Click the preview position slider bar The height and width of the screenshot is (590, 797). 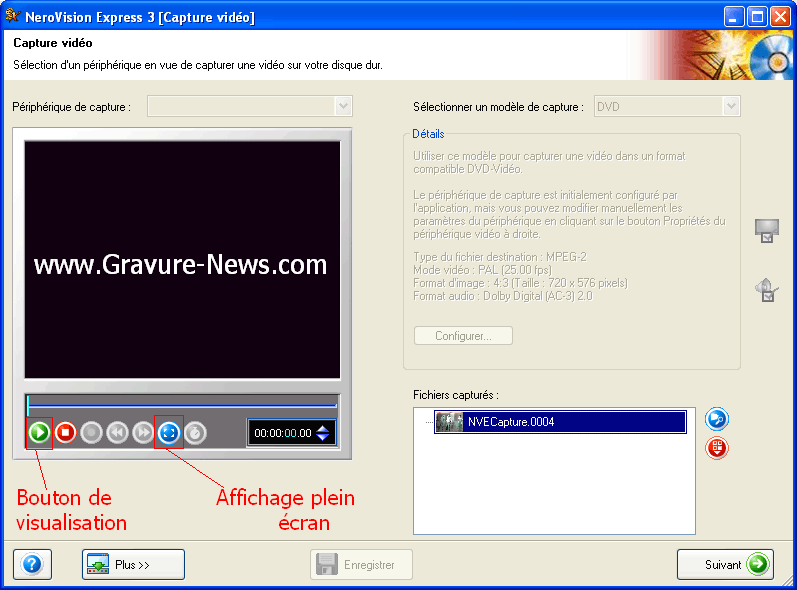(182, 406)
